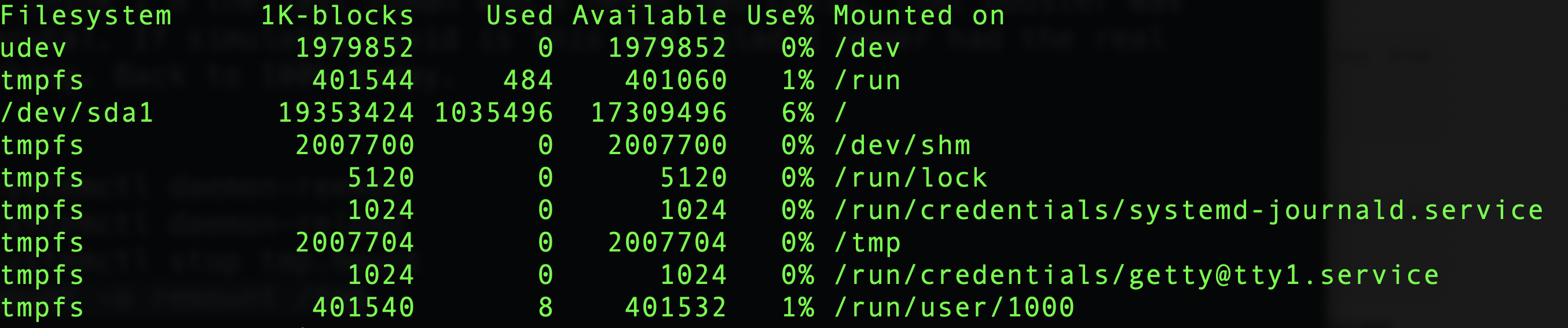1568x328 pixels.
Task: Click the Filesystem column header
Action: (x=86, y=16)
